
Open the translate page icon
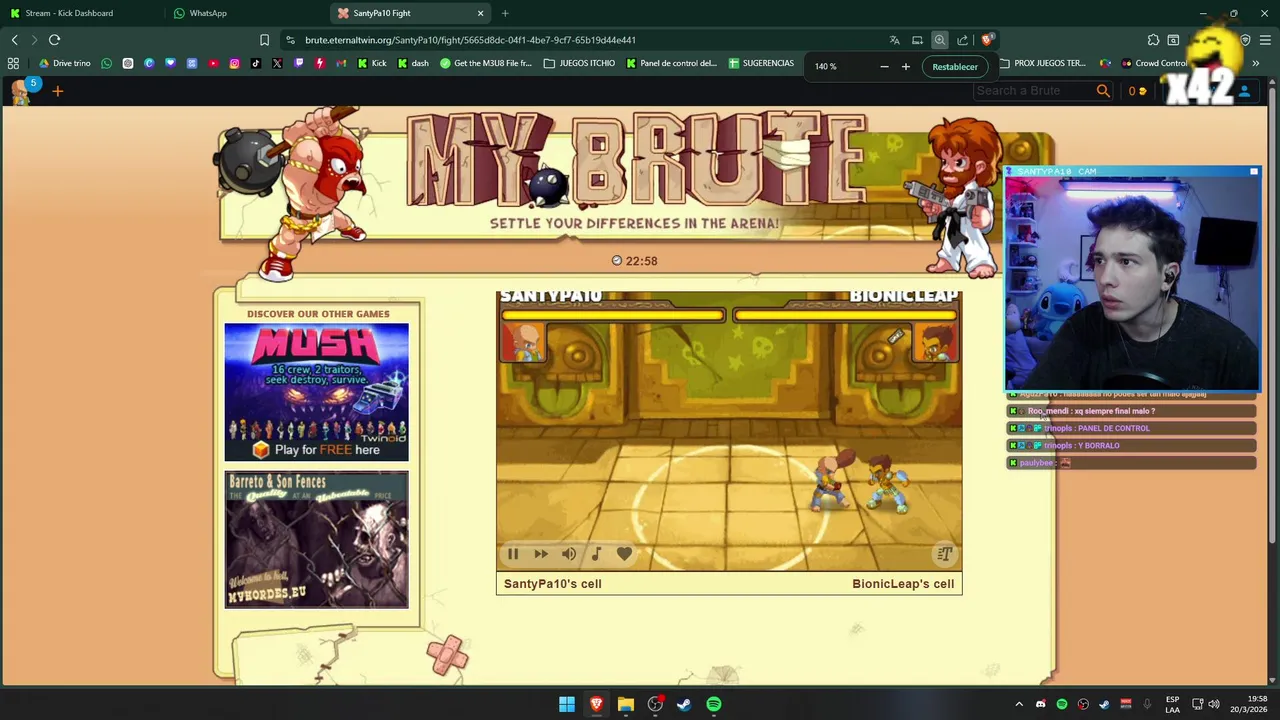(894, 40)
